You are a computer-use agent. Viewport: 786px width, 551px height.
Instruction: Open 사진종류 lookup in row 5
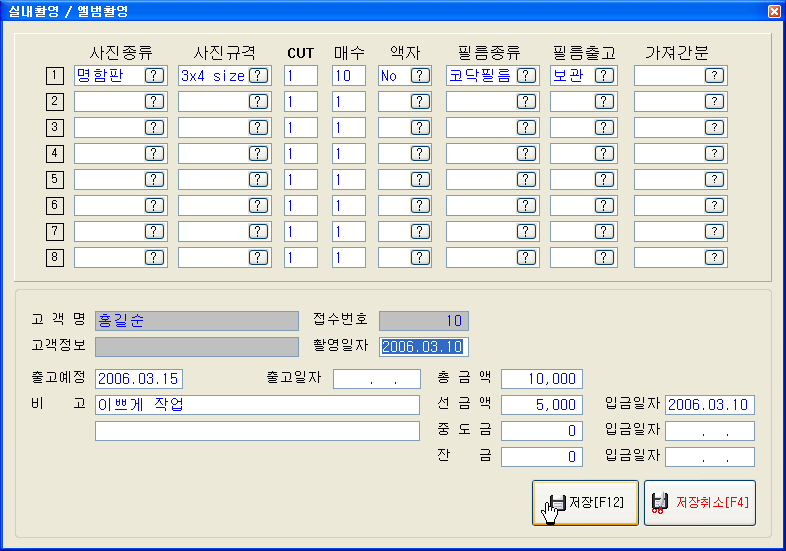(154, 180)
